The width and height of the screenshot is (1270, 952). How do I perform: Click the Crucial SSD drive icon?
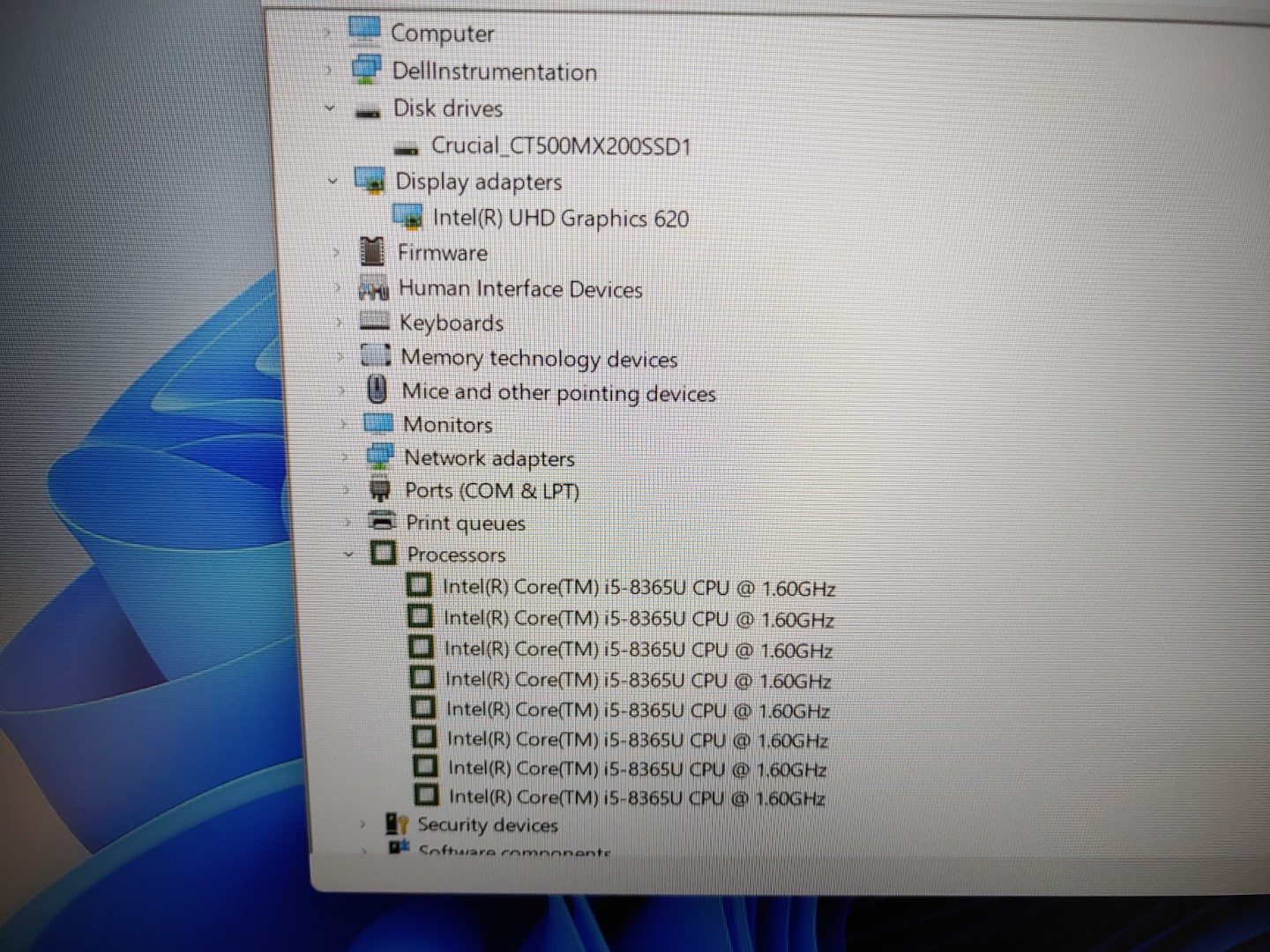click(407, 150)
